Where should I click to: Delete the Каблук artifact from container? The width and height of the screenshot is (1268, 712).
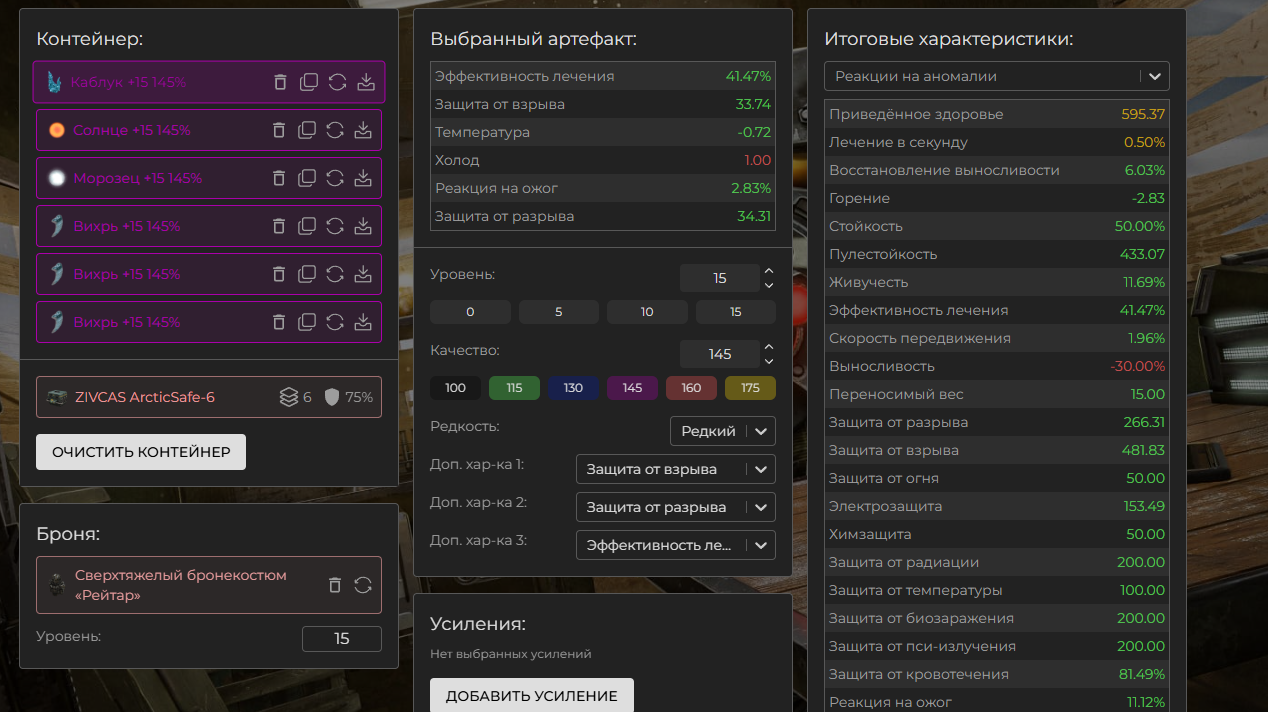pyautogui.click(x=280, y=82)
